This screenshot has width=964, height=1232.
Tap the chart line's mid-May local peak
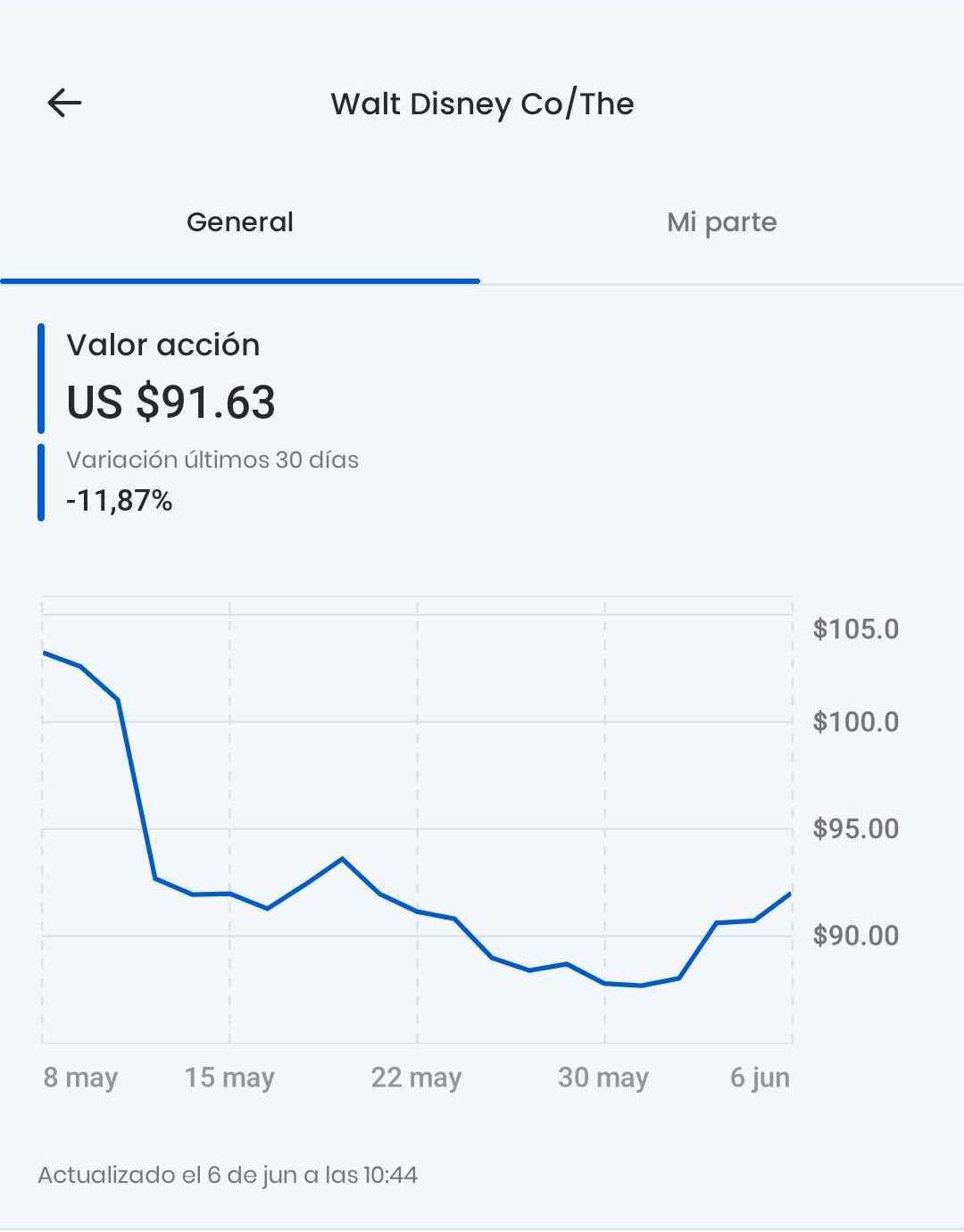tap(342, 859)
